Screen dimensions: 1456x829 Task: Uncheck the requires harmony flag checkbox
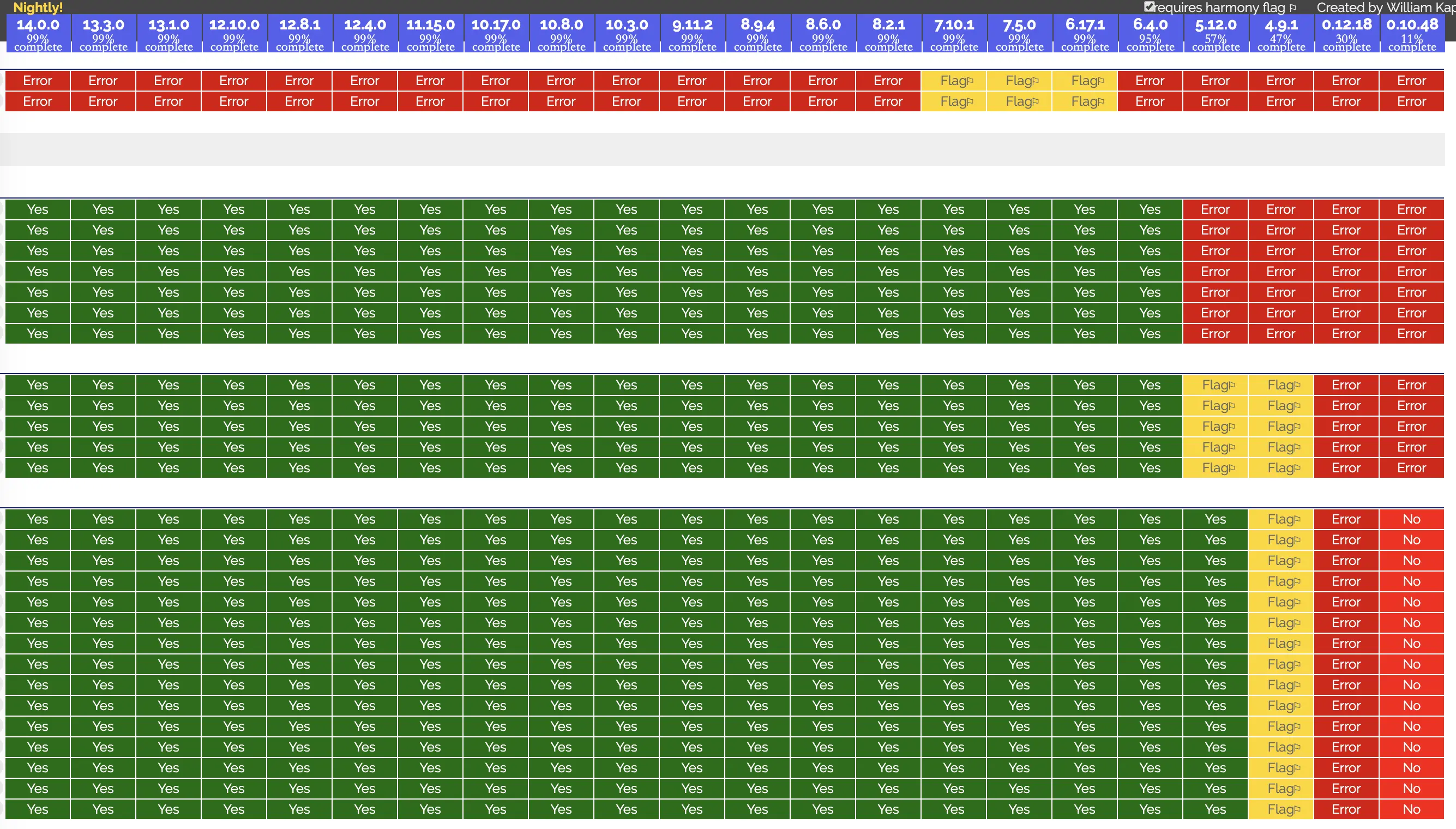click(1149, 7)
